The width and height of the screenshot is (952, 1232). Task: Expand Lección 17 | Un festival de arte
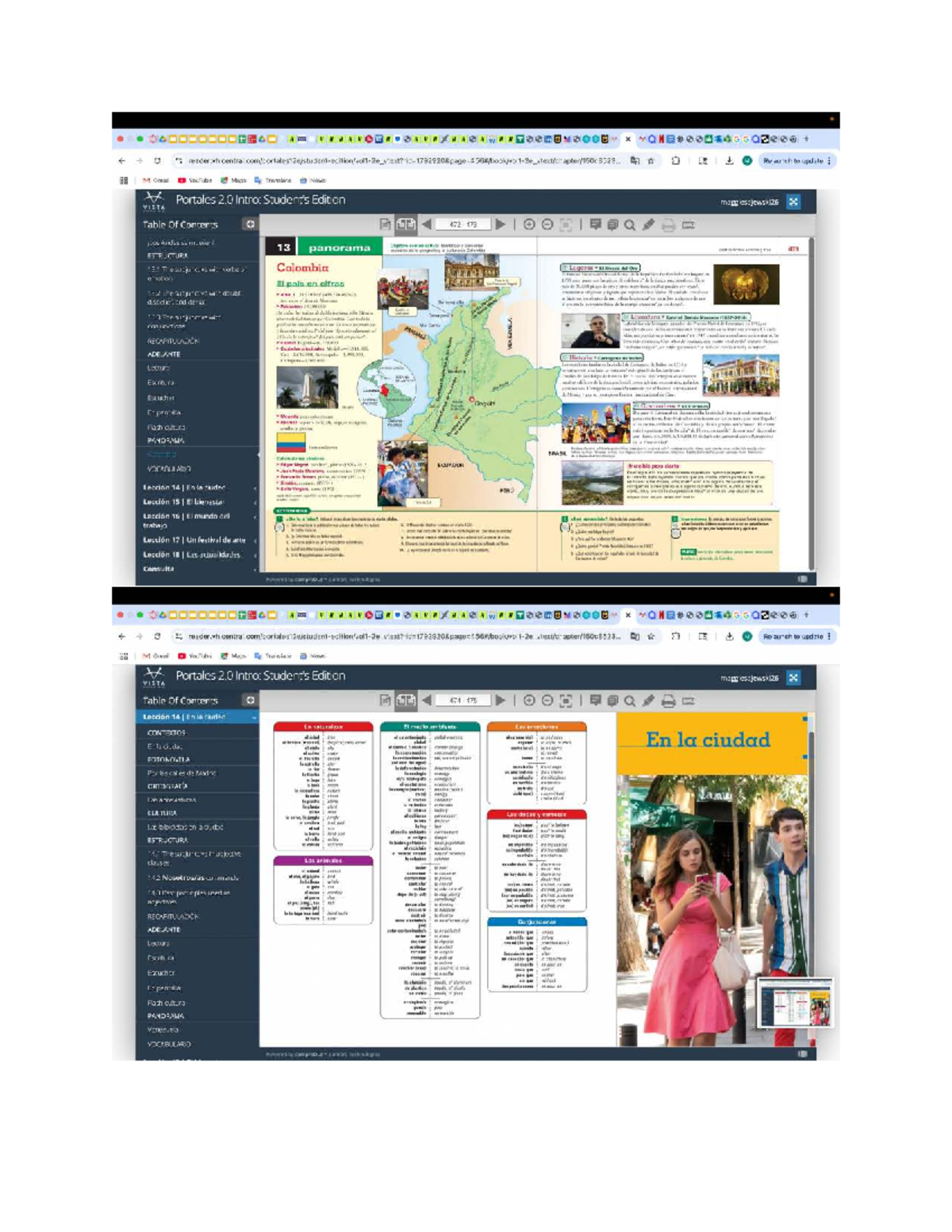click(198, 540)
